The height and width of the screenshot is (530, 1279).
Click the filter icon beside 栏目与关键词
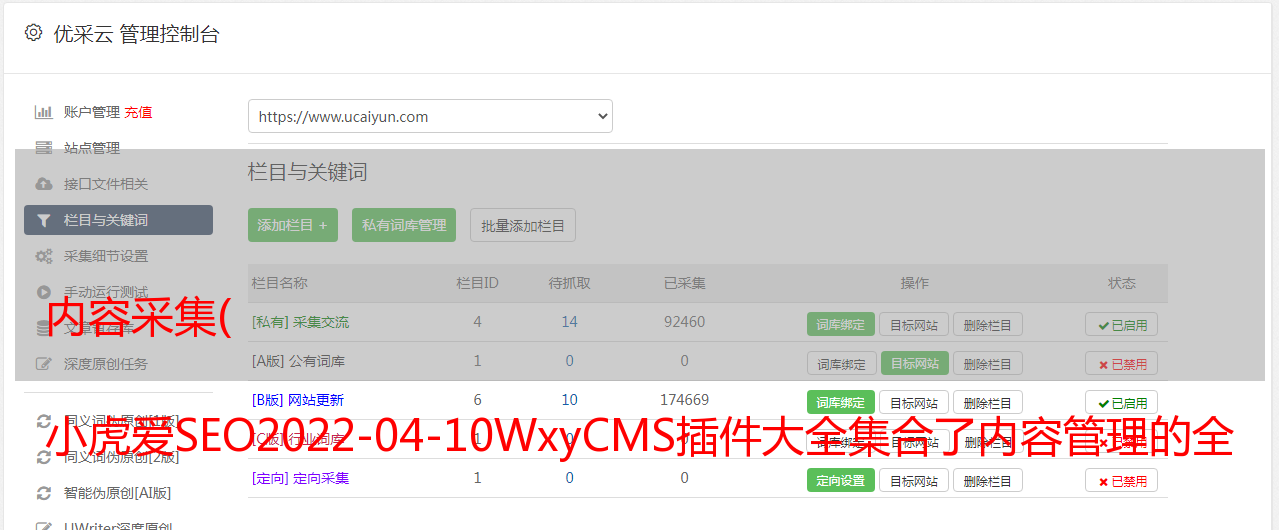[44, 220]
